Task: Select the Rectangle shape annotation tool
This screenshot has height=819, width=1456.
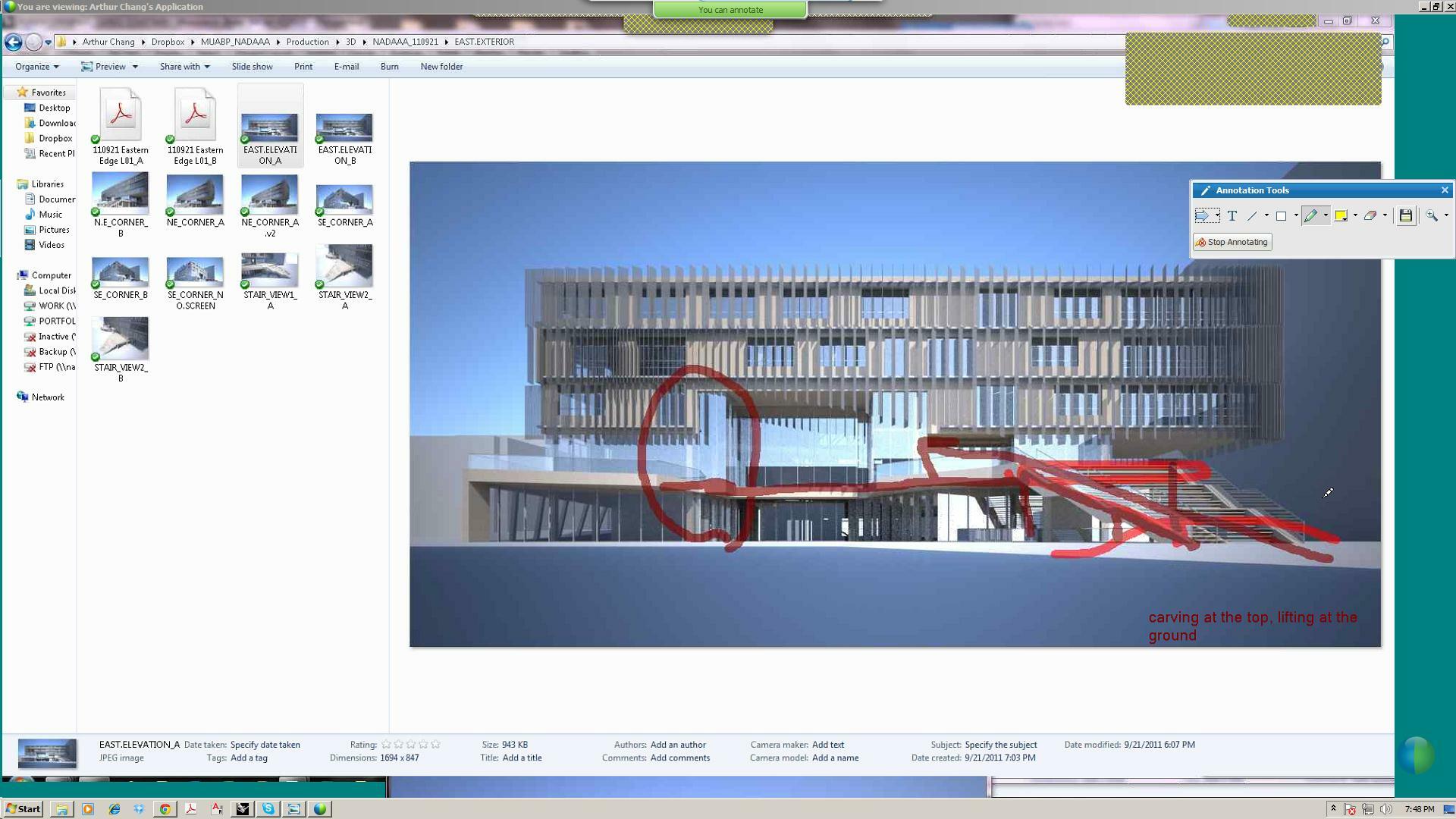Action: coord(1282,216)
